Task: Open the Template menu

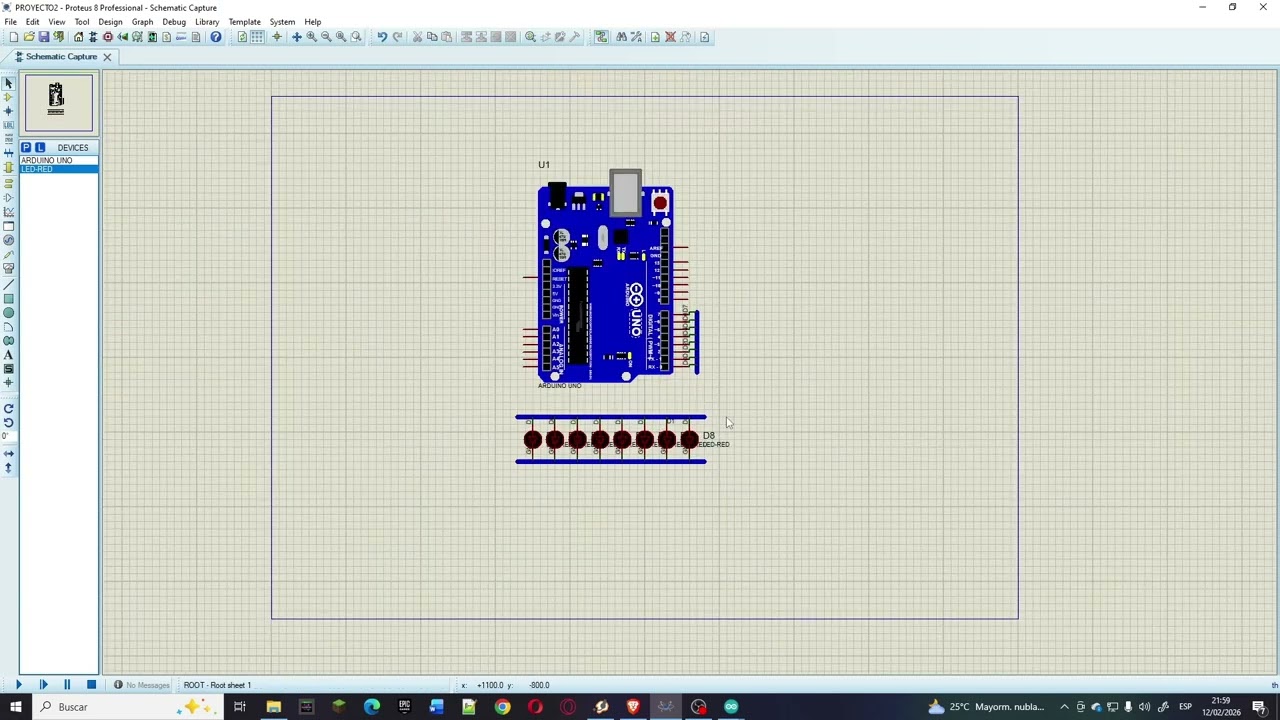Action: 244,22
